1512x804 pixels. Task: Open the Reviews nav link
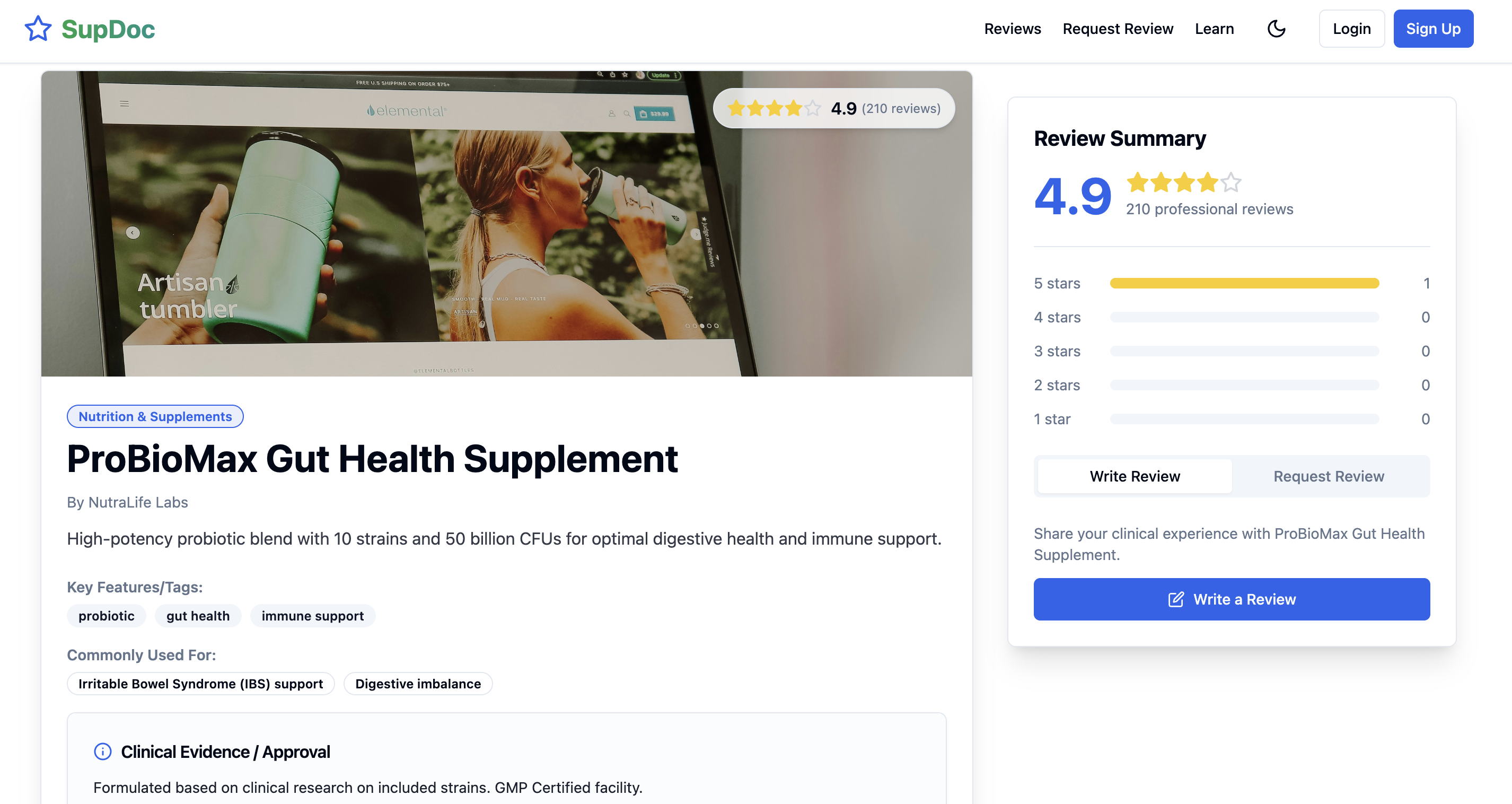pos(1013,29)
